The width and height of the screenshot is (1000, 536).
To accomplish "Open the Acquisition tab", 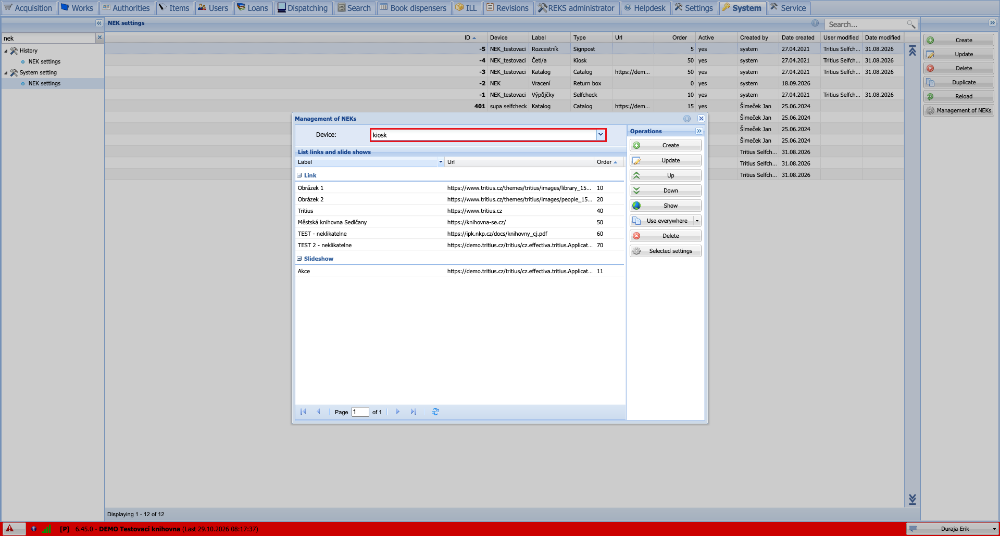I will point(29,8).
